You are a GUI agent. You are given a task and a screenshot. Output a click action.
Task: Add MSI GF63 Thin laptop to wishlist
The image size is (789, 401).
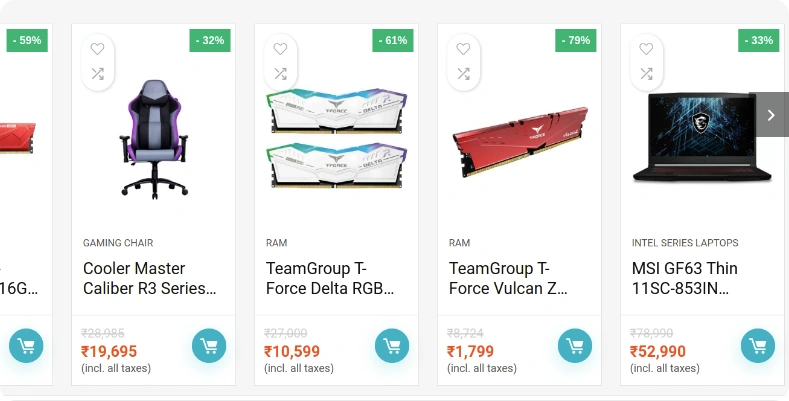point(646,48)
